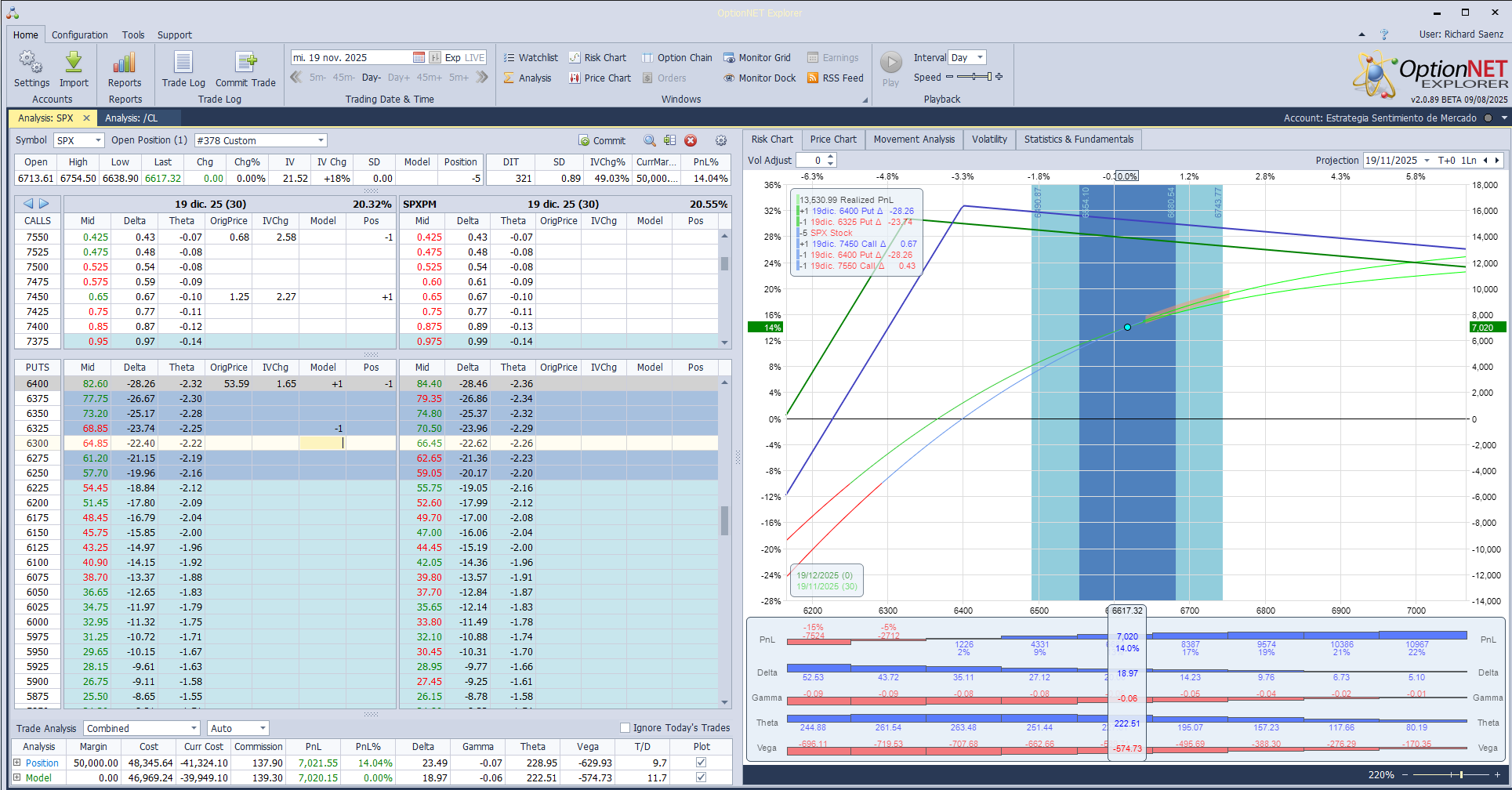Viewport: 1512px width, 790px height.
Task: Open the Monitor Grid window
Action: coord(757,57)
